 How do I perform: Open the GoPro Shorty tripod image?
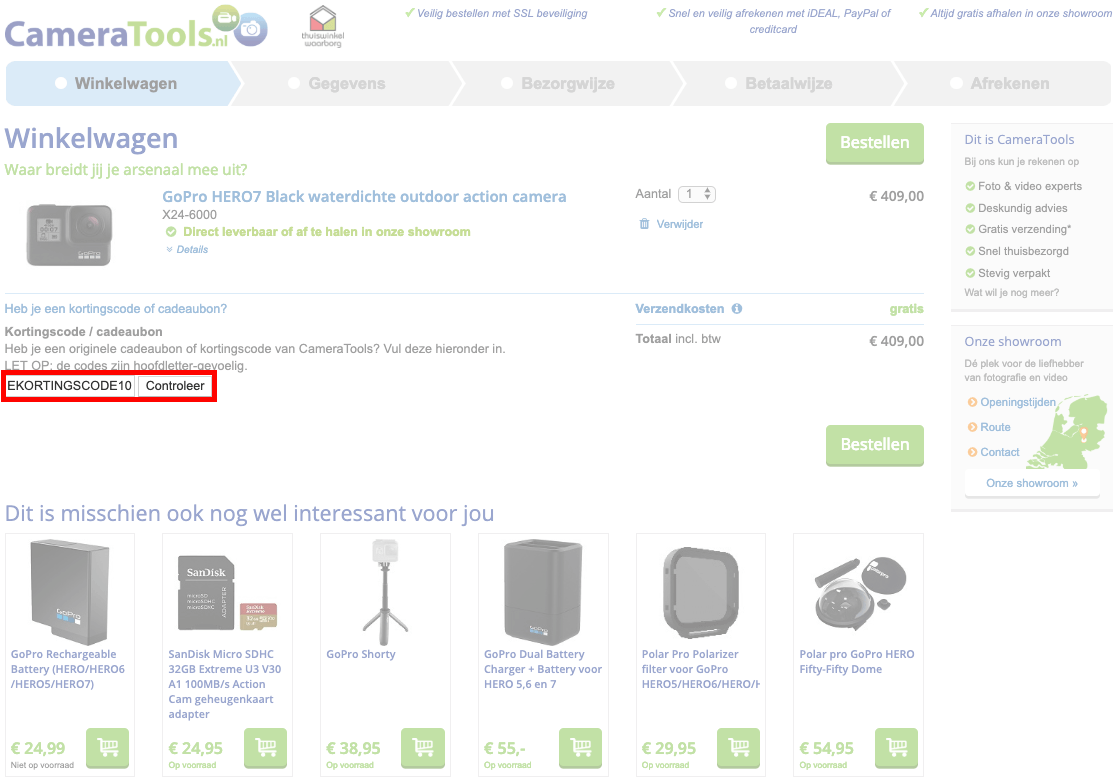click(x=385, y=592)
